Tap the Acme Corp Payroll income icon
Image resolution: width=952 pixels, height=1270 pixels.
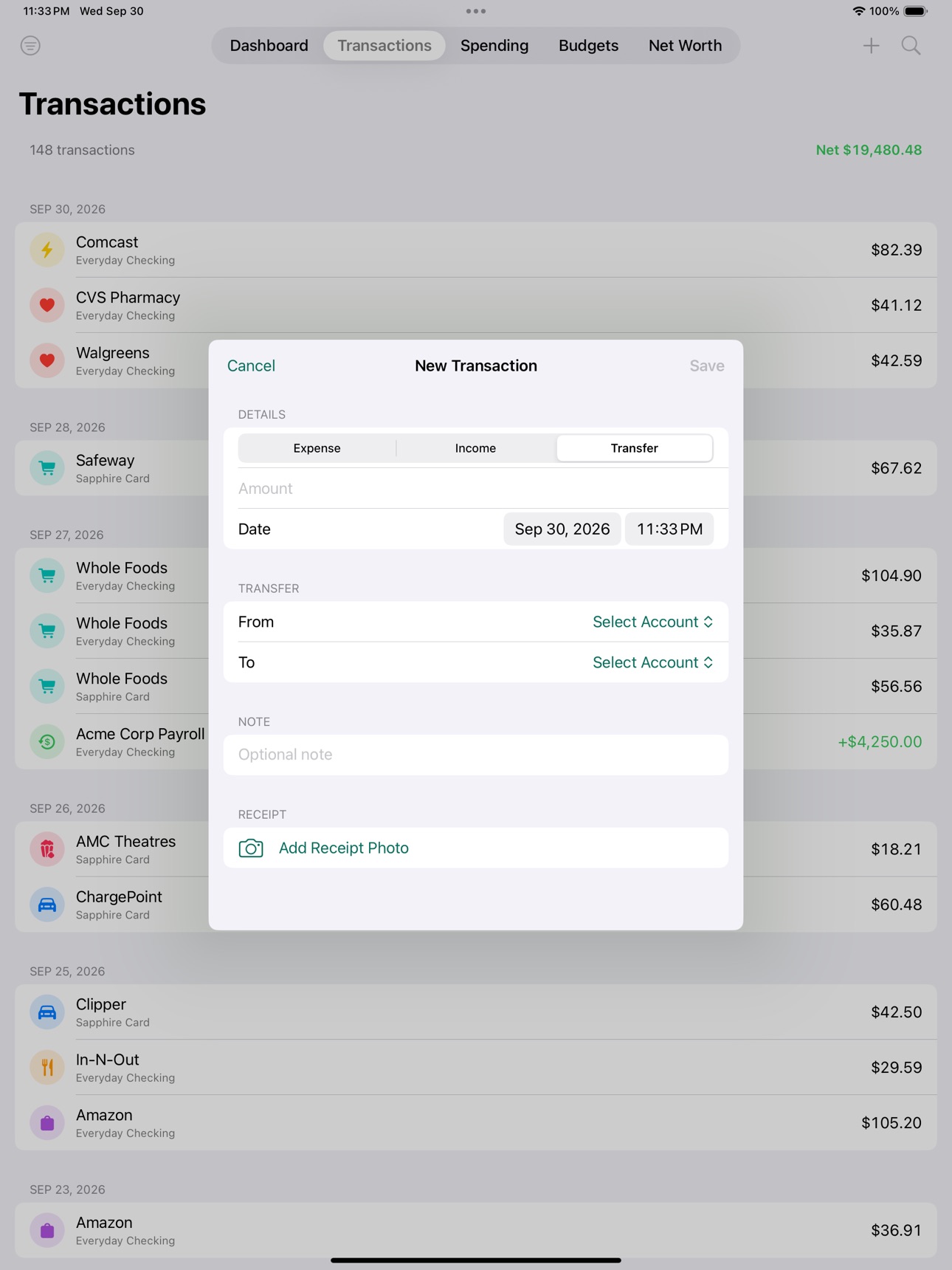[47, 741]
